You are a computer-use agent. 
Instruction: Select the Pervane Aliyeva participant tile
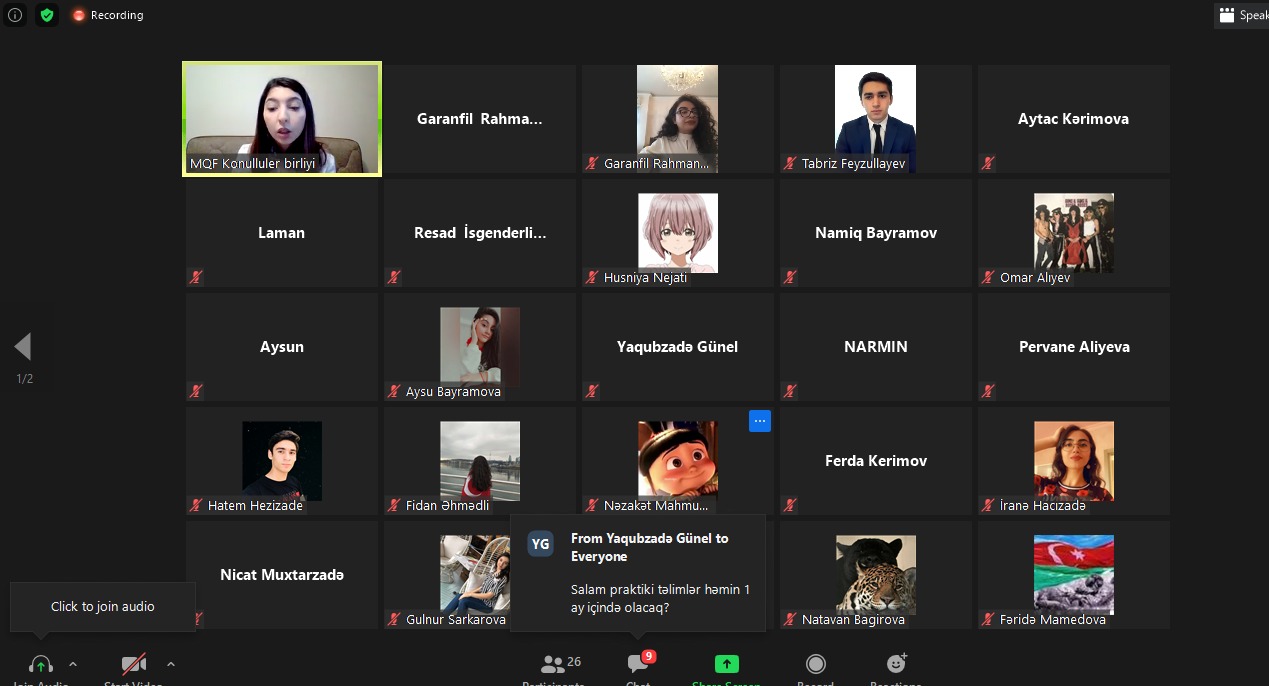tap(1073, 347)
